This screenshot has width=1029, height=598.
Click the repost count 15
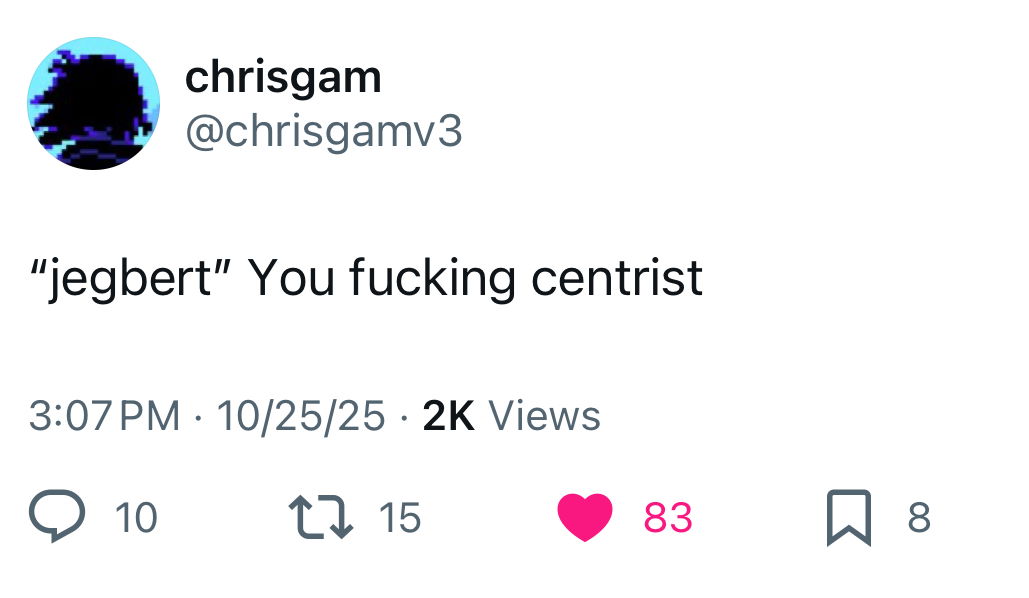click(399, 517)
